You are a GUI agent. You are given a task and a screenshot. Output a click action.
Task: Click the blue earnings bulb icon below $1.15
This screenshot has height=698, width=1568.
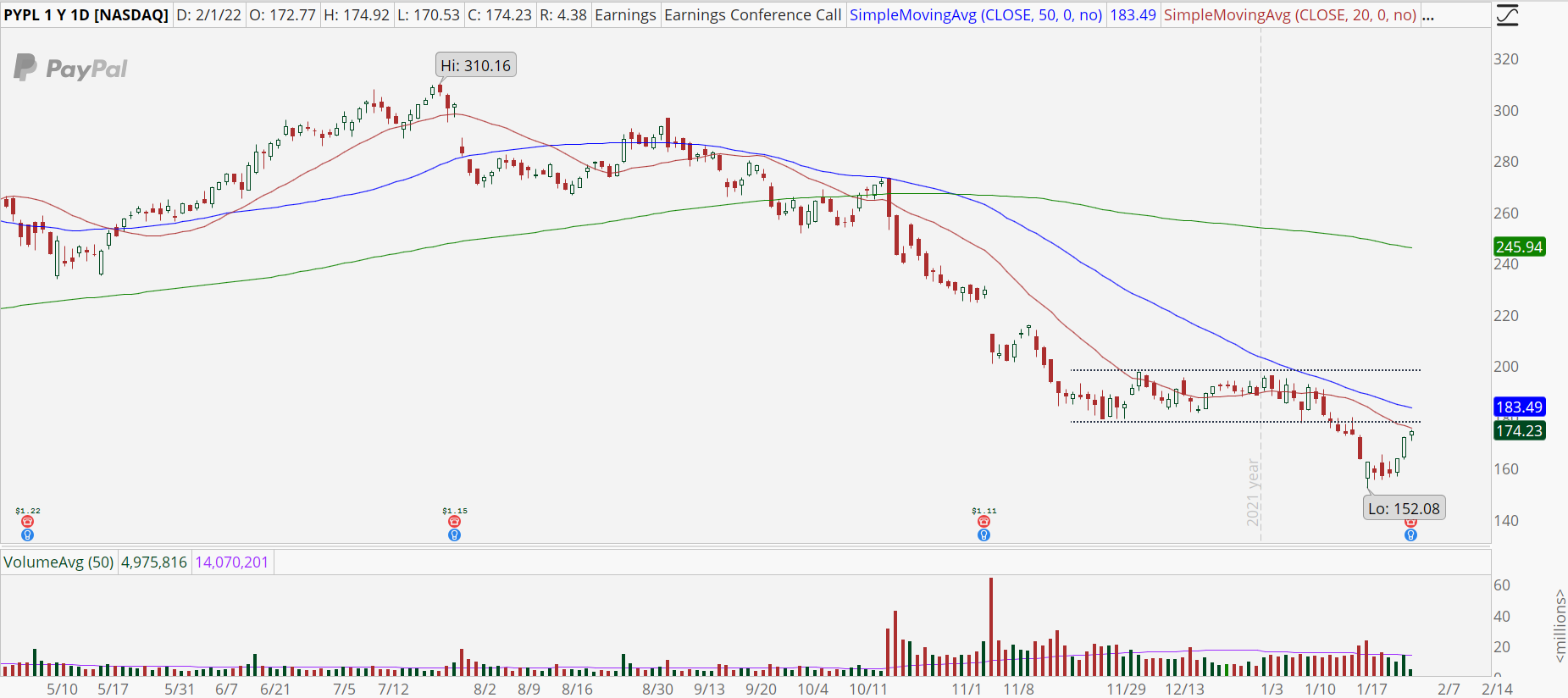454,535
